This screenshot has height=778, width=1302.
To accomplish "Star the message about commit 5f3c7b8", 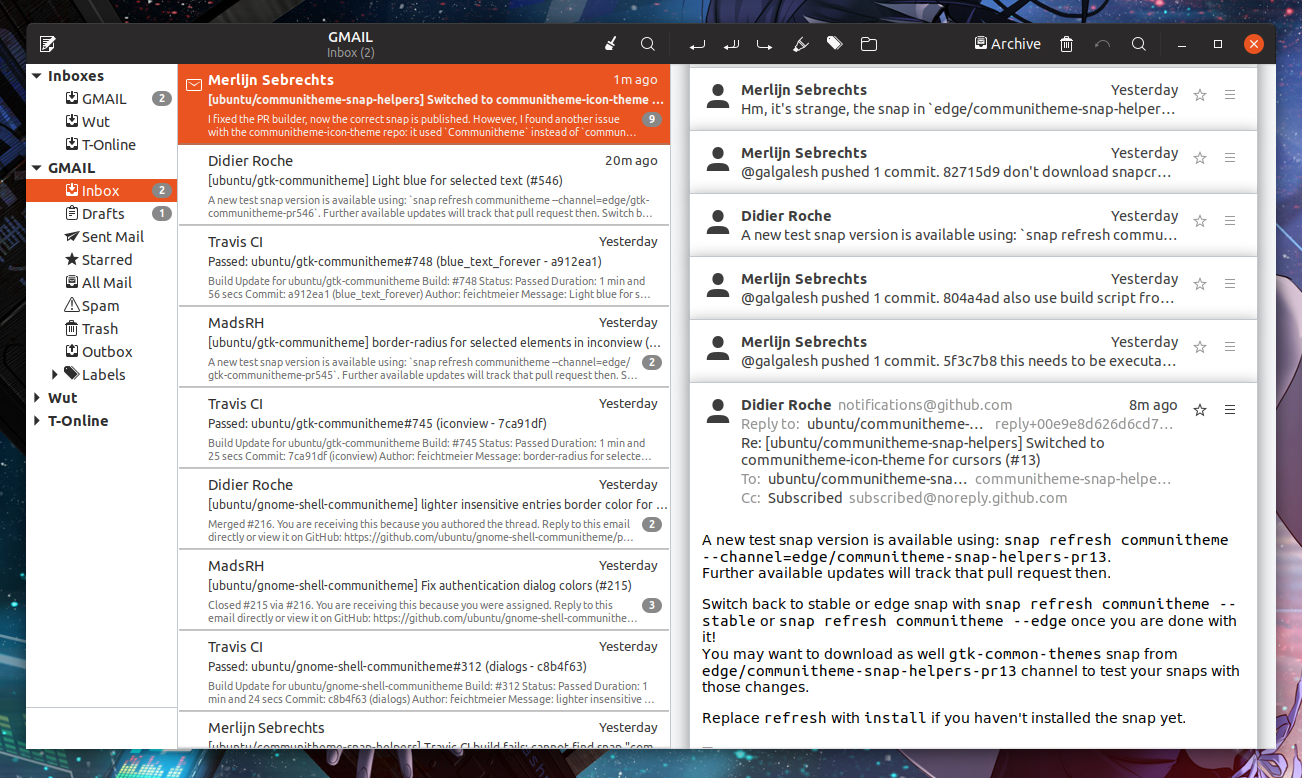I will click(x=1200, y=347).
